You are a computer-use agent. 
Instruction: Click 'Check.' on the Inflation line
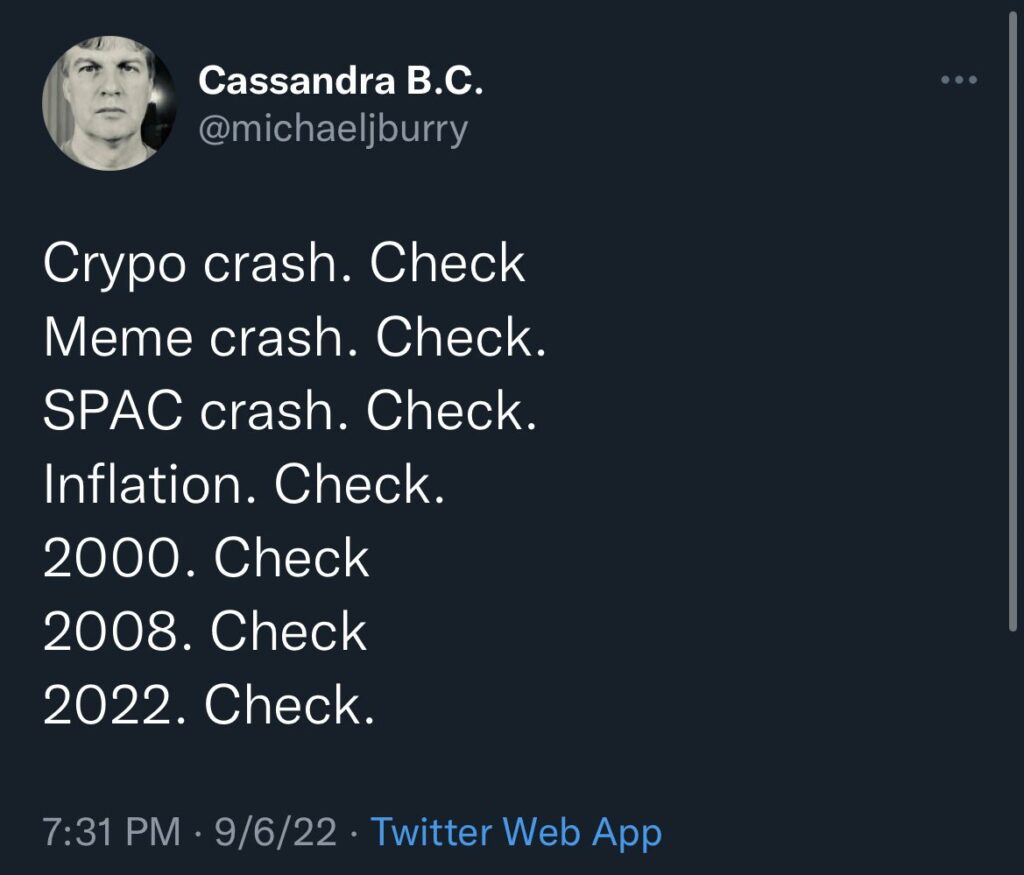point(359,485)
